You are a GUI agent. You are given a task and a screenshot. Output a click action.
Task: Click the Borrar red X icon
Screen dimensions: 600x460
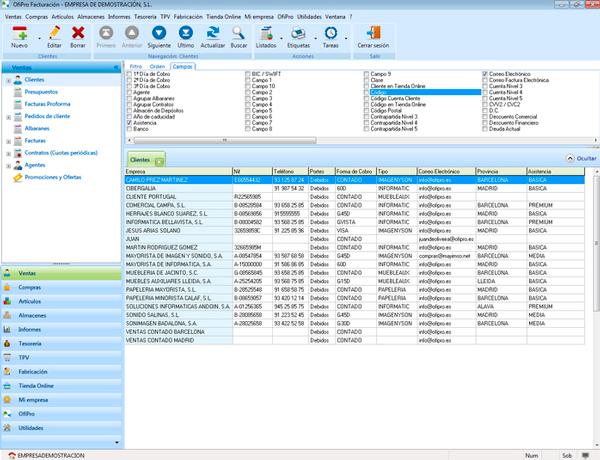tap(78, 35)
